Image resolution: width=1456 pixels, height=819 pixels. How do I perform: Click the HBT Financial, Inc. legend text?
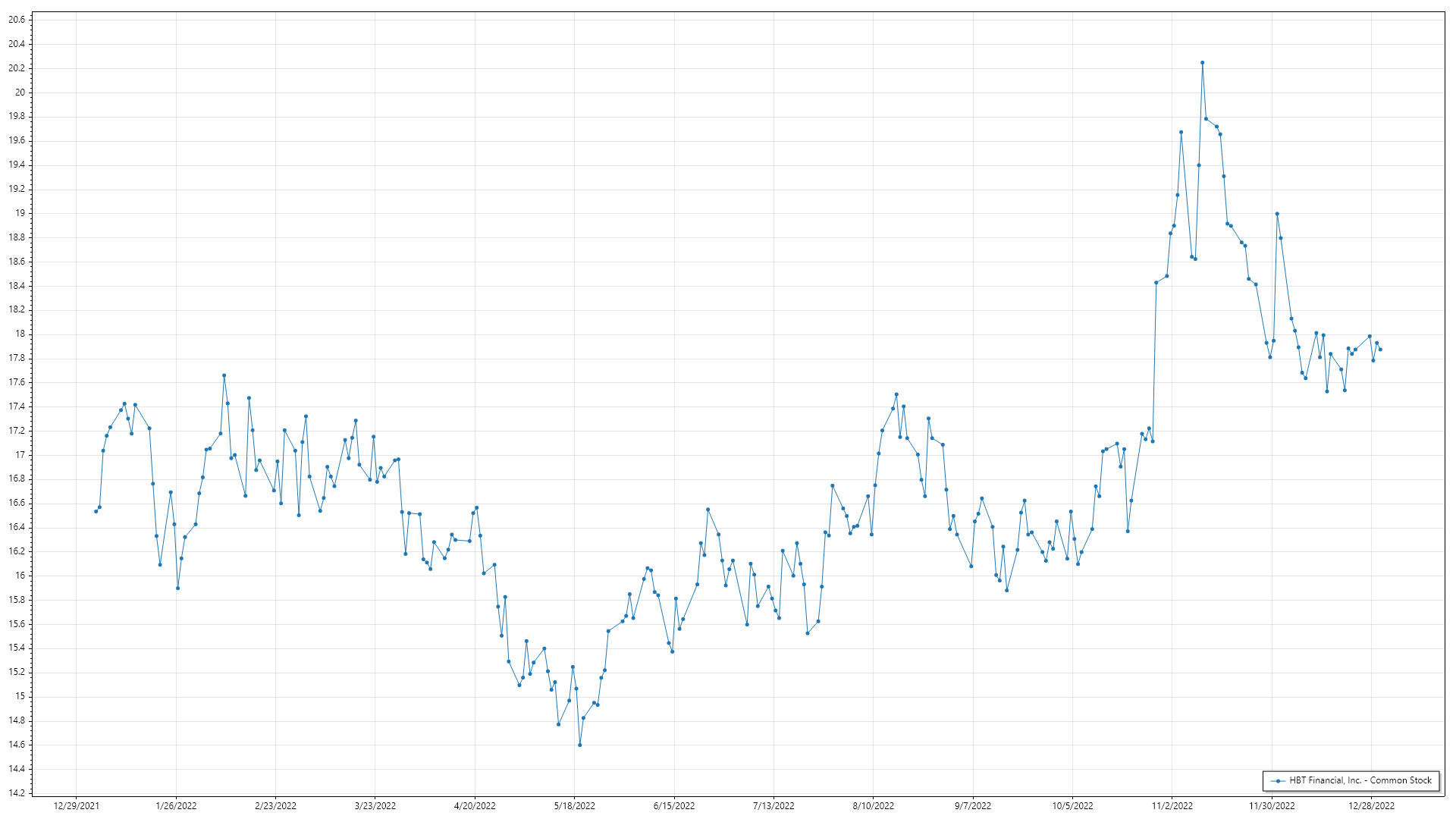click(1360, 780)
